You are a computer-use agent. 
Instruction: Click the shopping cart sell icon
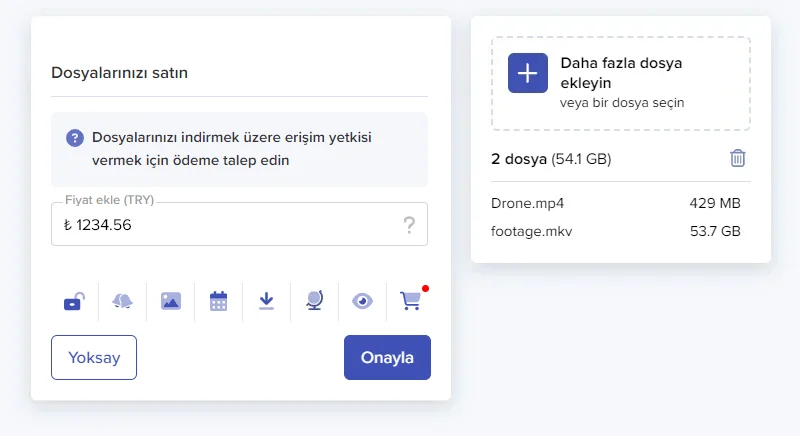[x=410, y=300]
